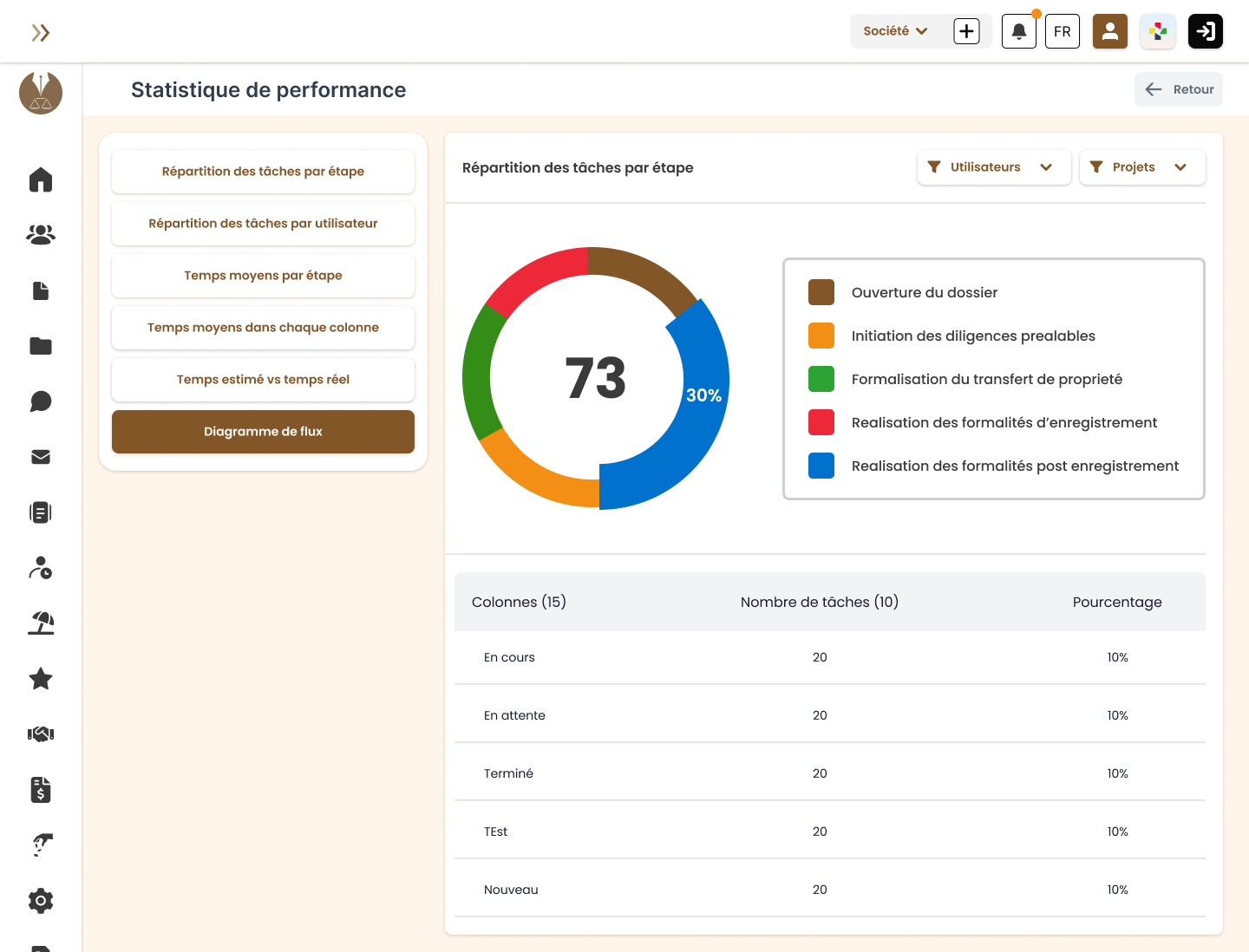Image resolution: width=1249 pixels, height=952 pixels.
Task: Open the invoice dollar document icon
Action: point(41,790)
